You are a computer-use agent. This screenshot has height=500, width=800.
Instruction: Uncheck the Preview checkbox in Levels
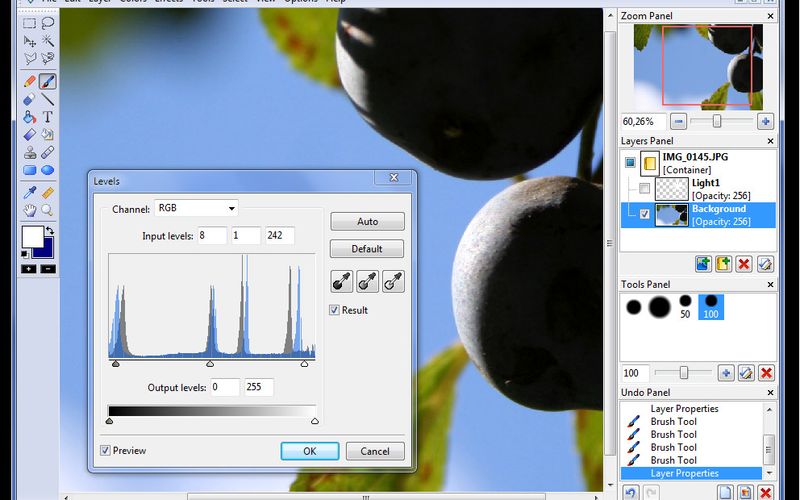tap(105, 450)
